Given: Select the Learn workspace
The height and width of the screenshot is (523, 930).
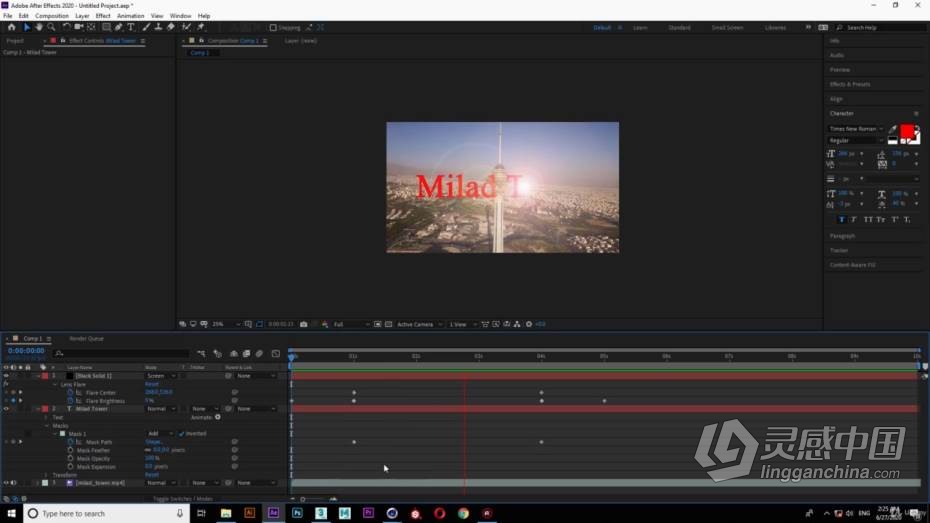Looking at the screenshot, I should pos(640,28).
